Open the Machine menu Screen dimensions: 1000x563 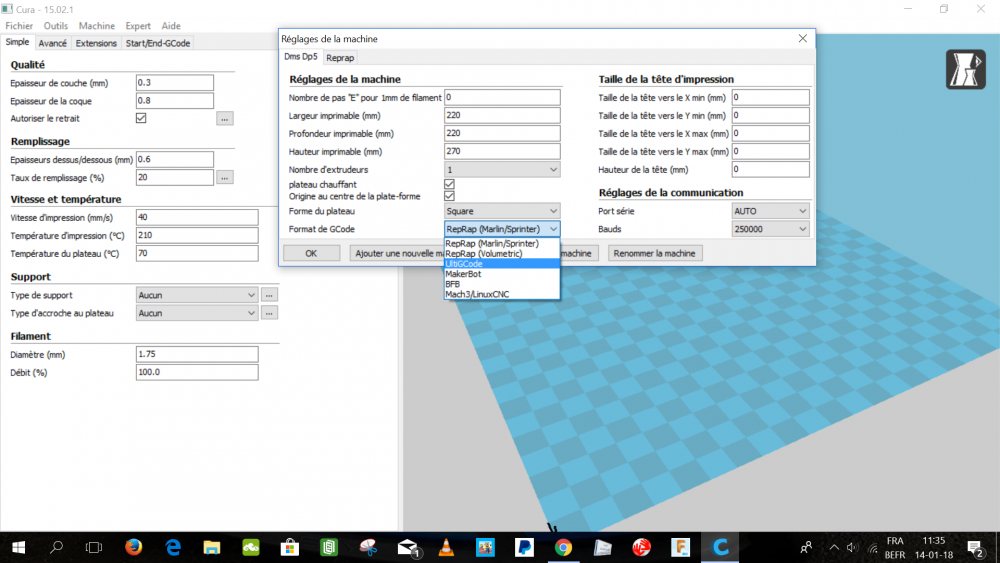97,26
